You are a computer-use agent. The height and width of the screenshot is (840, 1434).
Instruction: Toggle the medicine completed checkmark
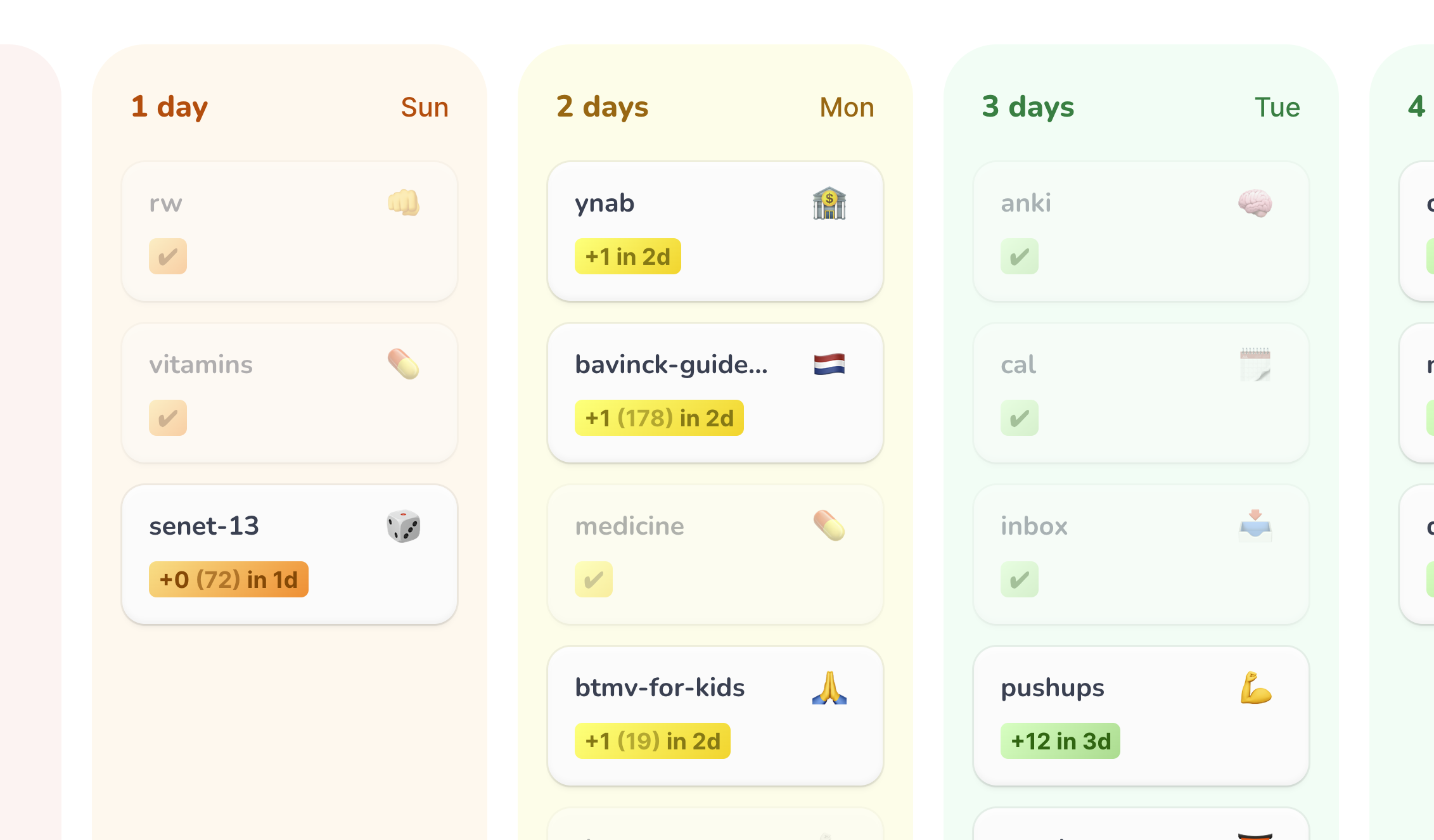594,580
